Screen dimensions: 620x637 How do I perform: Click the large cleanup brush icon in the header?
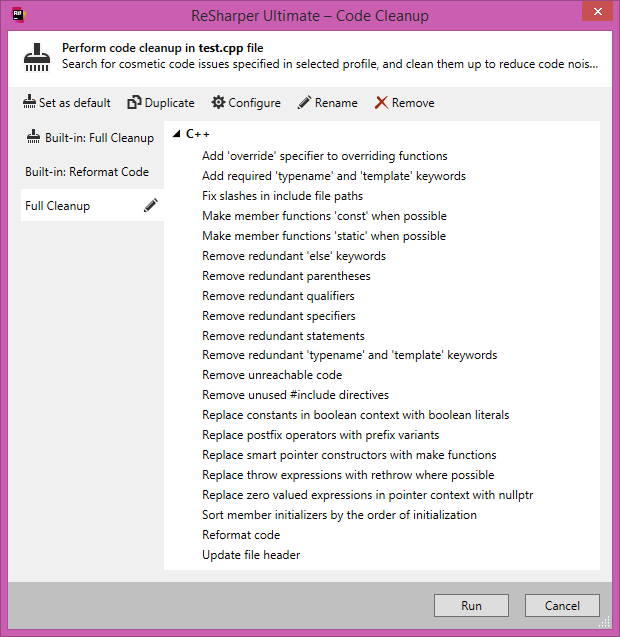click(x=37, y=57)
